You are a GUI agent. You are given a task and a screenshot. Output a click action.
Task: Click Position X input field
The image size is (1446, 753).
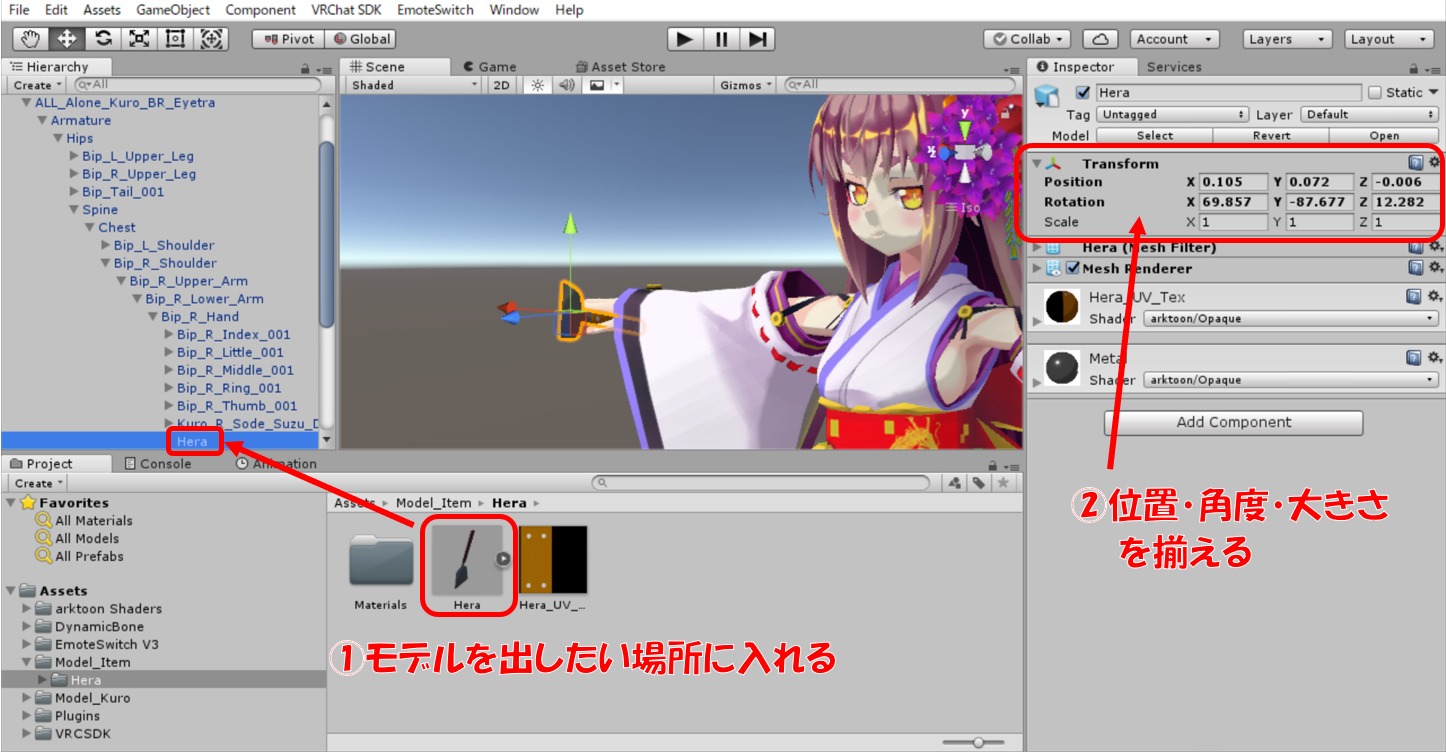(1233, 182)
